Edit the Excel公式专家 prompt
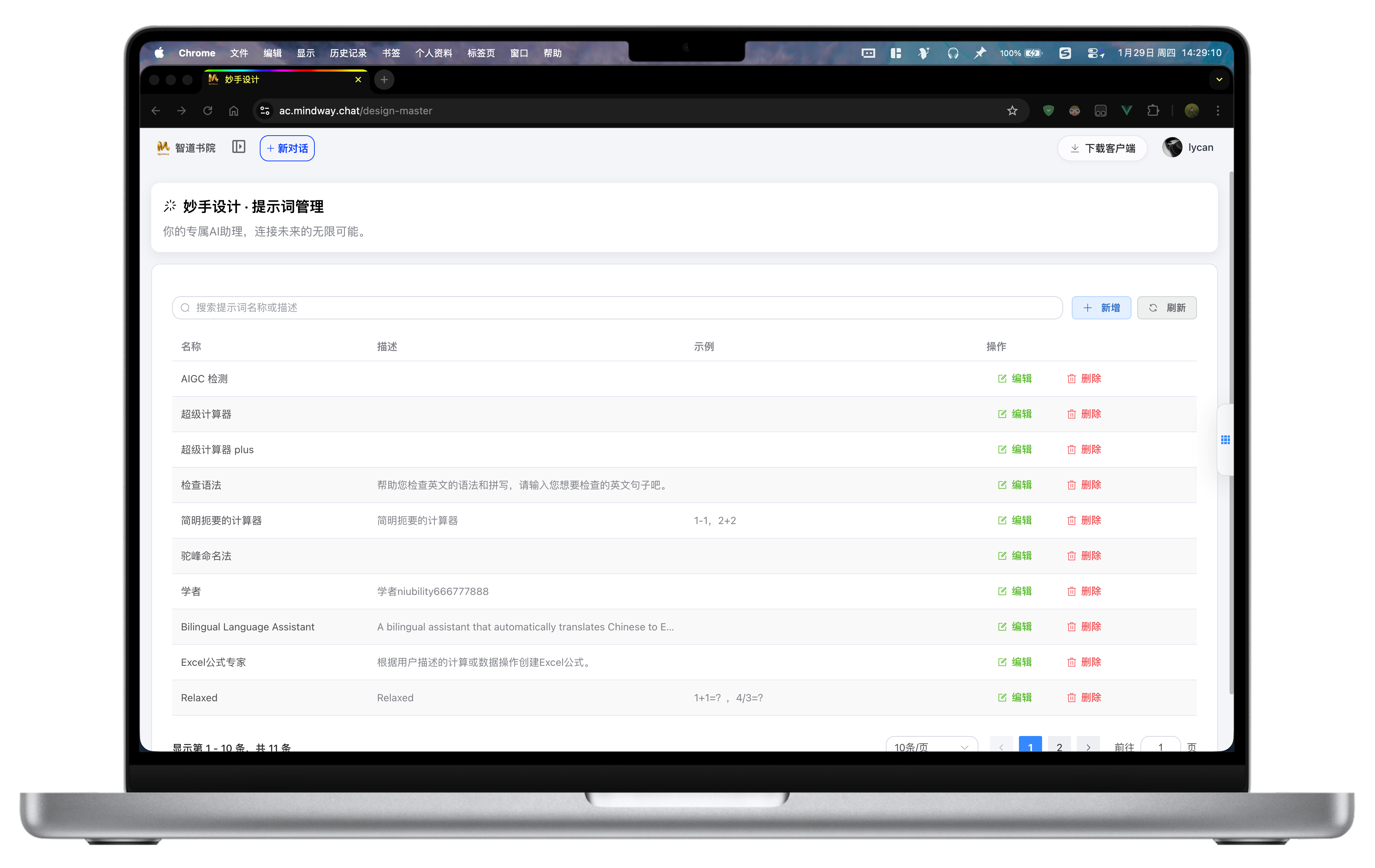 tap(1015, 661)
